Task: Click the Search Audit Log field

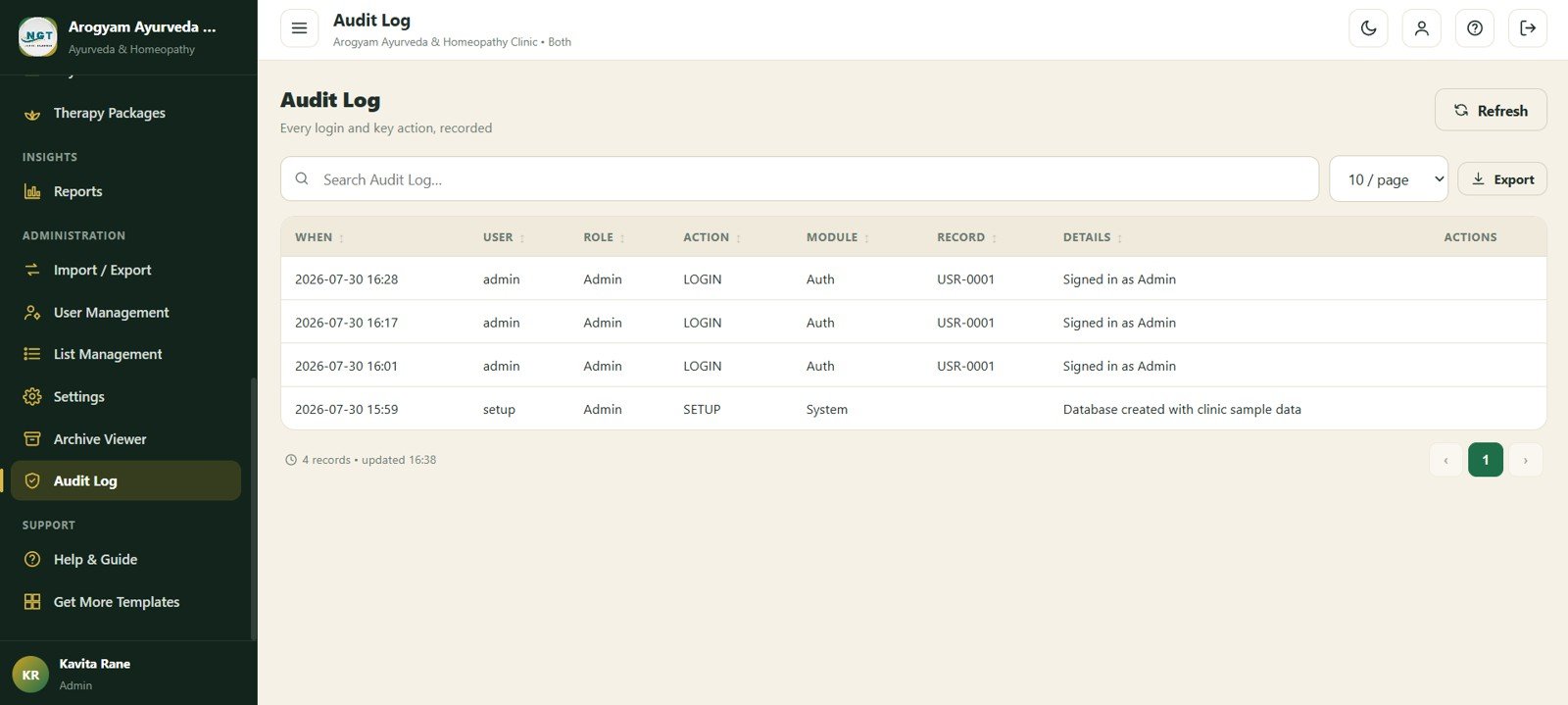Action: tap(800, 178)
